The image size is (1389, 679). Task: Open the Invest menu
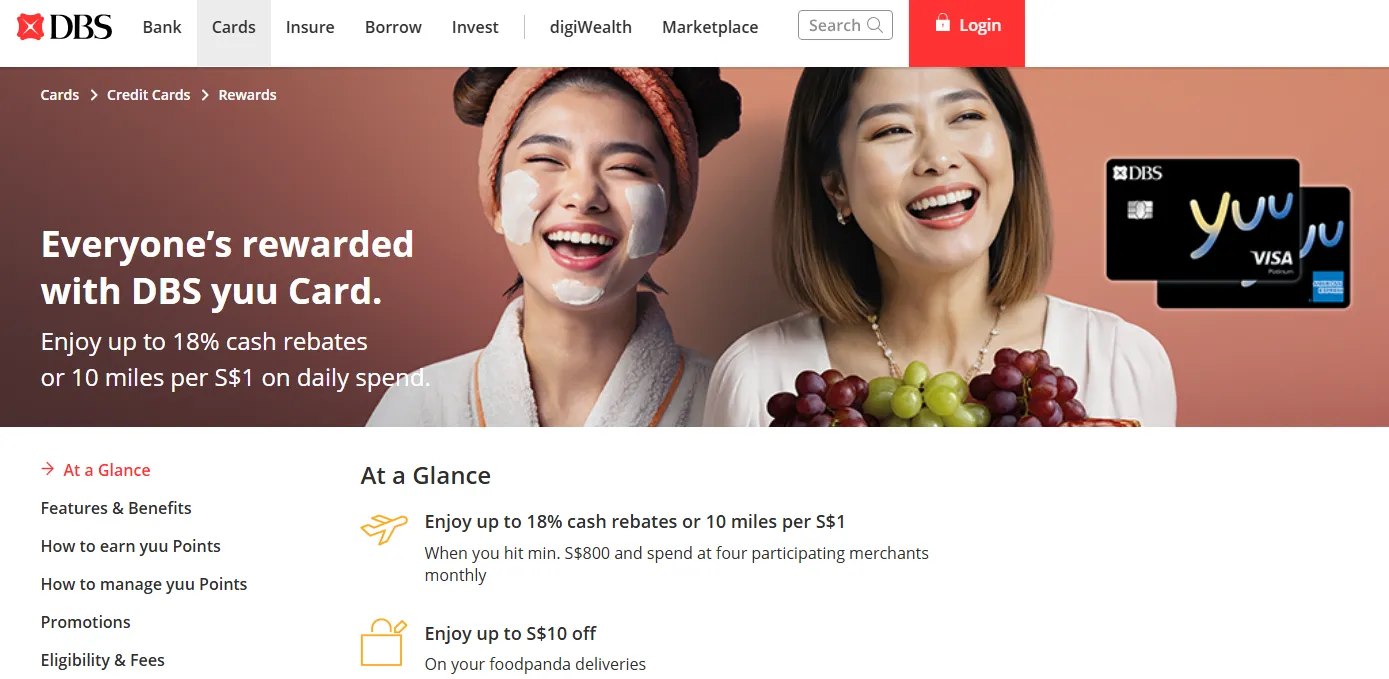475,27
